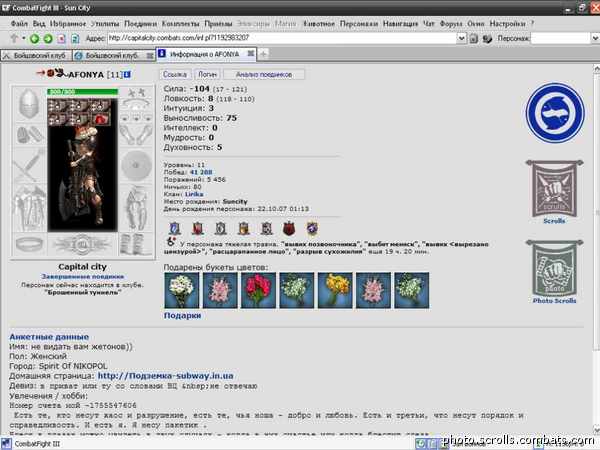Click the refresh page icon in toolbar

pos(75,38)
